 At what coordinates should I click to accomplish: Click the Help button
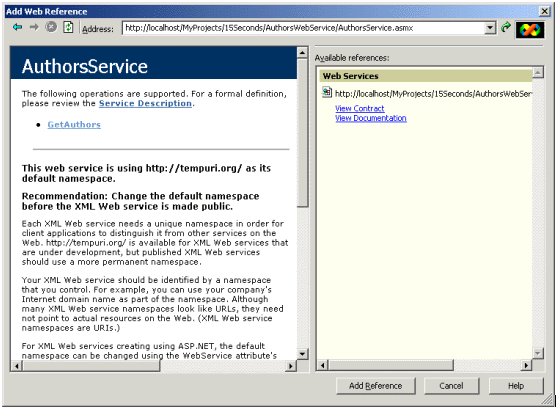[516, 386]
